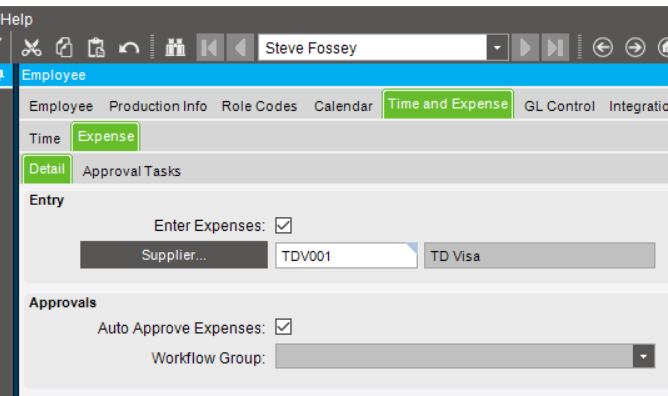Open search with the binoculars icon
Screen dimensions: 668x396
click(x=175, y=47)
